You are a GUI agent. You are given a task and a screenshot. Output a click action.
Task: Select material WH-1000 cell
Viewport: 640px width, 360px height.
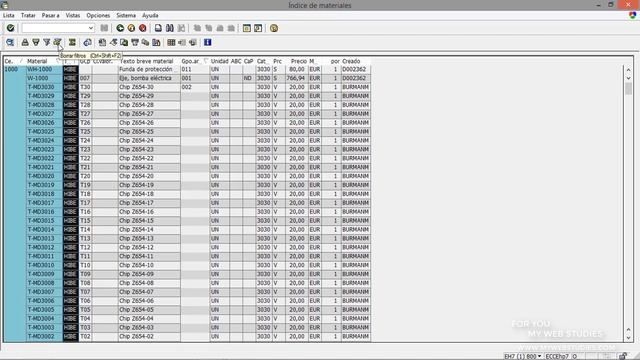point(44,69)
